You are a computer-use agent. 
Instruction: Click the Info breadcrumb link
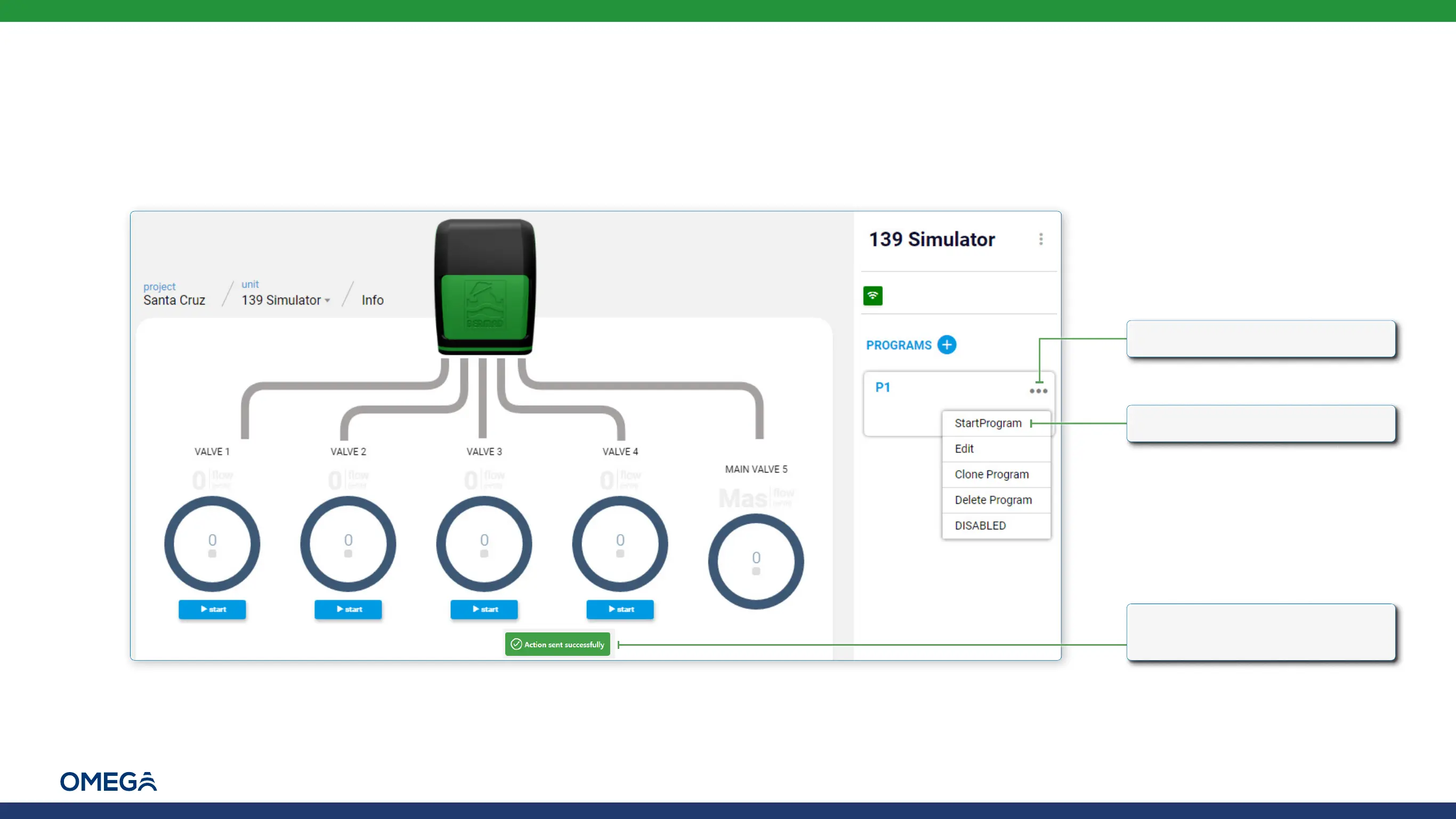(373, 300)
